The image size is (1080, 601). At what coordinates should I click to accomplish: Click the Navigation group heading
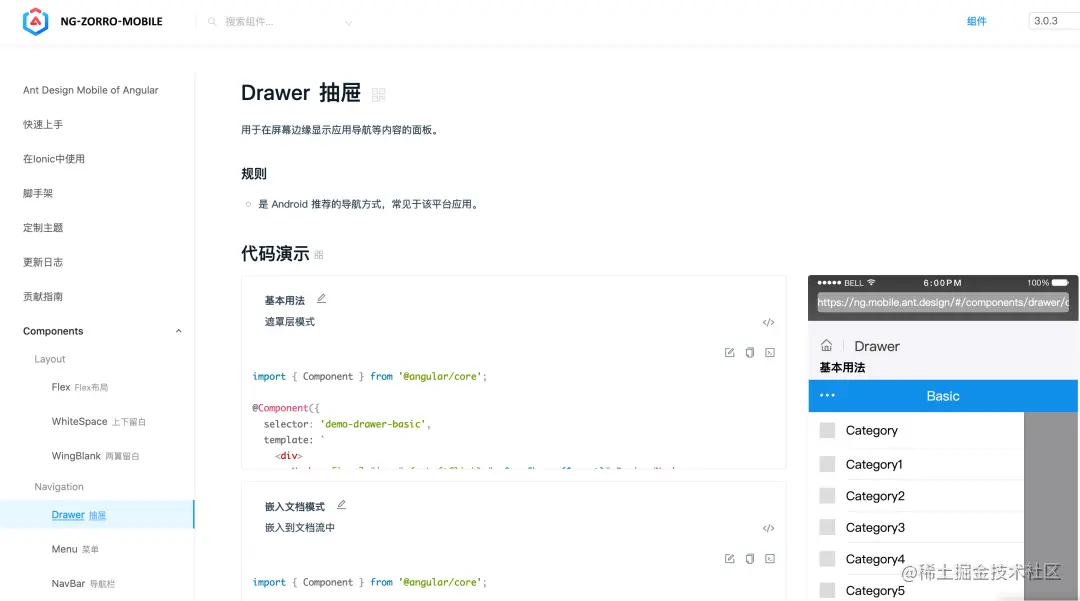pyautogui.click(x=59, y=487)
